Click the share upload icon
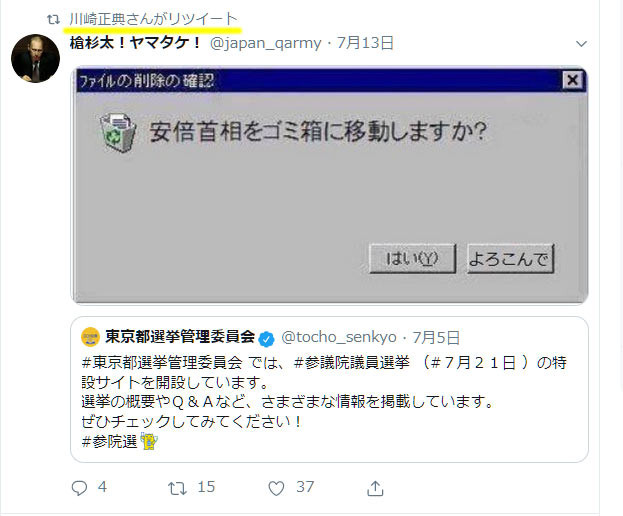 375,488
